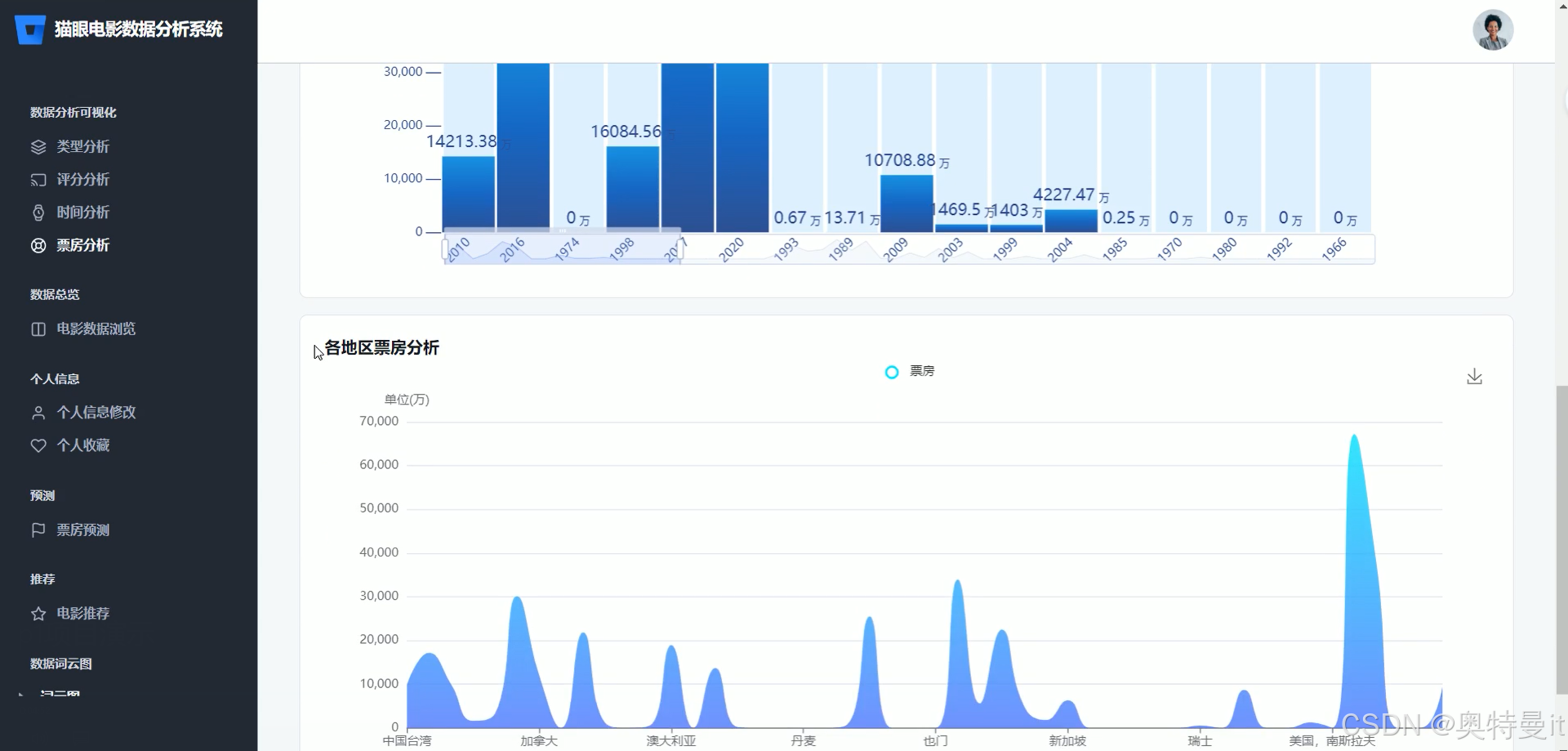Click the 评分分析 sidebar icon
This screenshot has height=751, width=1568.
coord(38,180)
